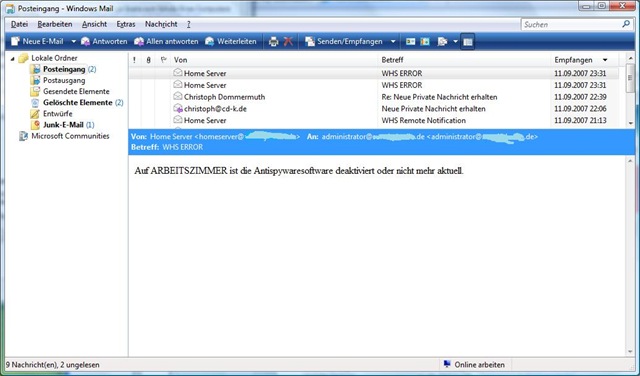Image resolution: width=640 pixels, height=376 pixels.
Task: Open the Entwürfe folder
Action: click(58, 113)
